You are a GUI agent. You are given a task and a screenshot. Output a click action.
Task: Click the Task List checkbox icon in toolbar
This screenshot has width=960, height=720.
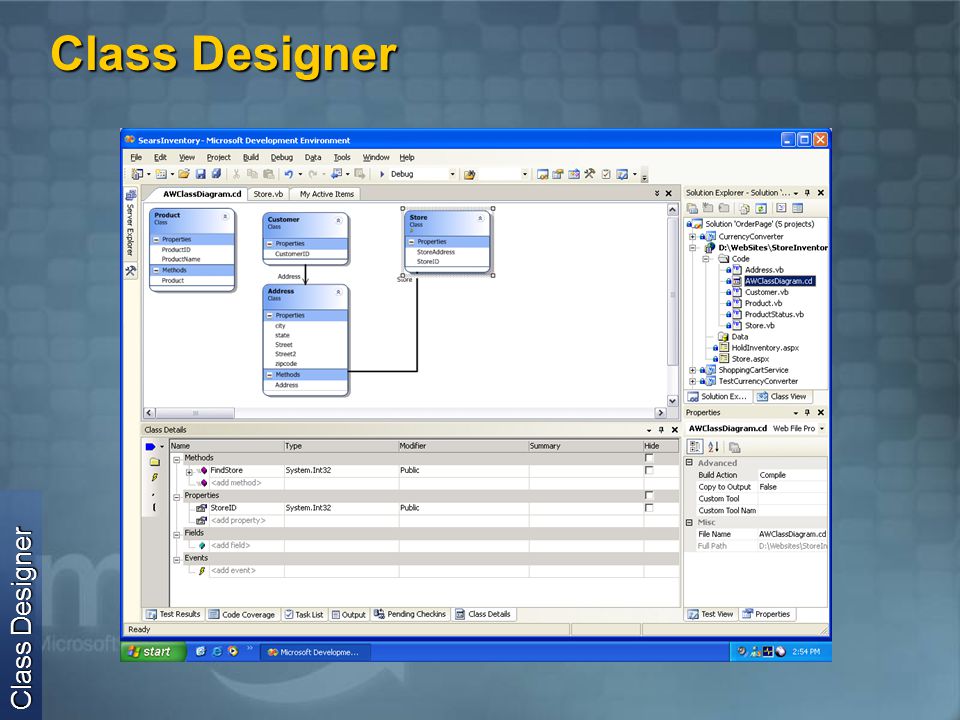click(x=606, y=174)
